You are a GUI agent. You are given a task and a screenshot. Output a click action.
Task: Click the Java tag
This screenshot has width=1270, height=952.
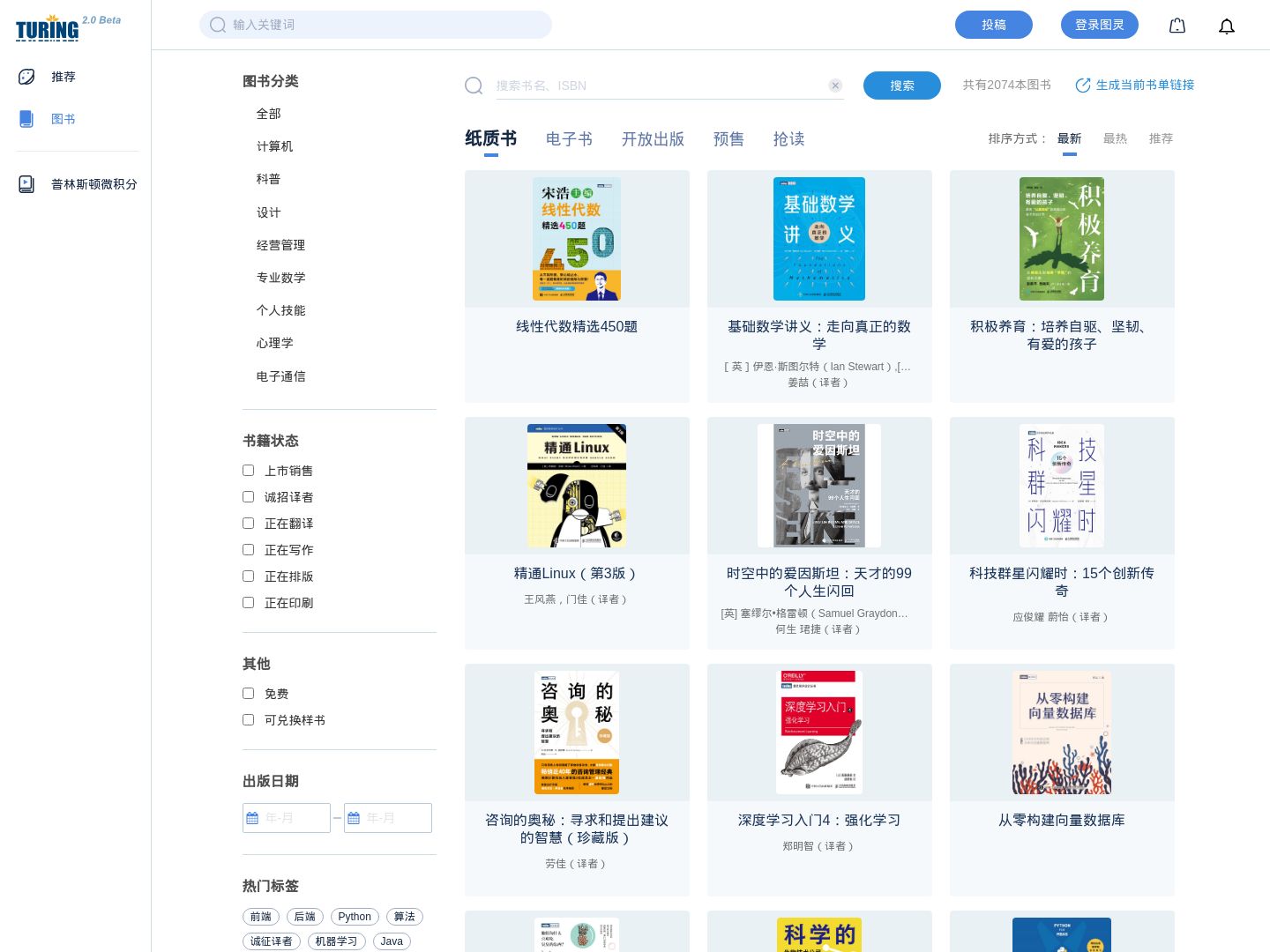pos(392,941)
